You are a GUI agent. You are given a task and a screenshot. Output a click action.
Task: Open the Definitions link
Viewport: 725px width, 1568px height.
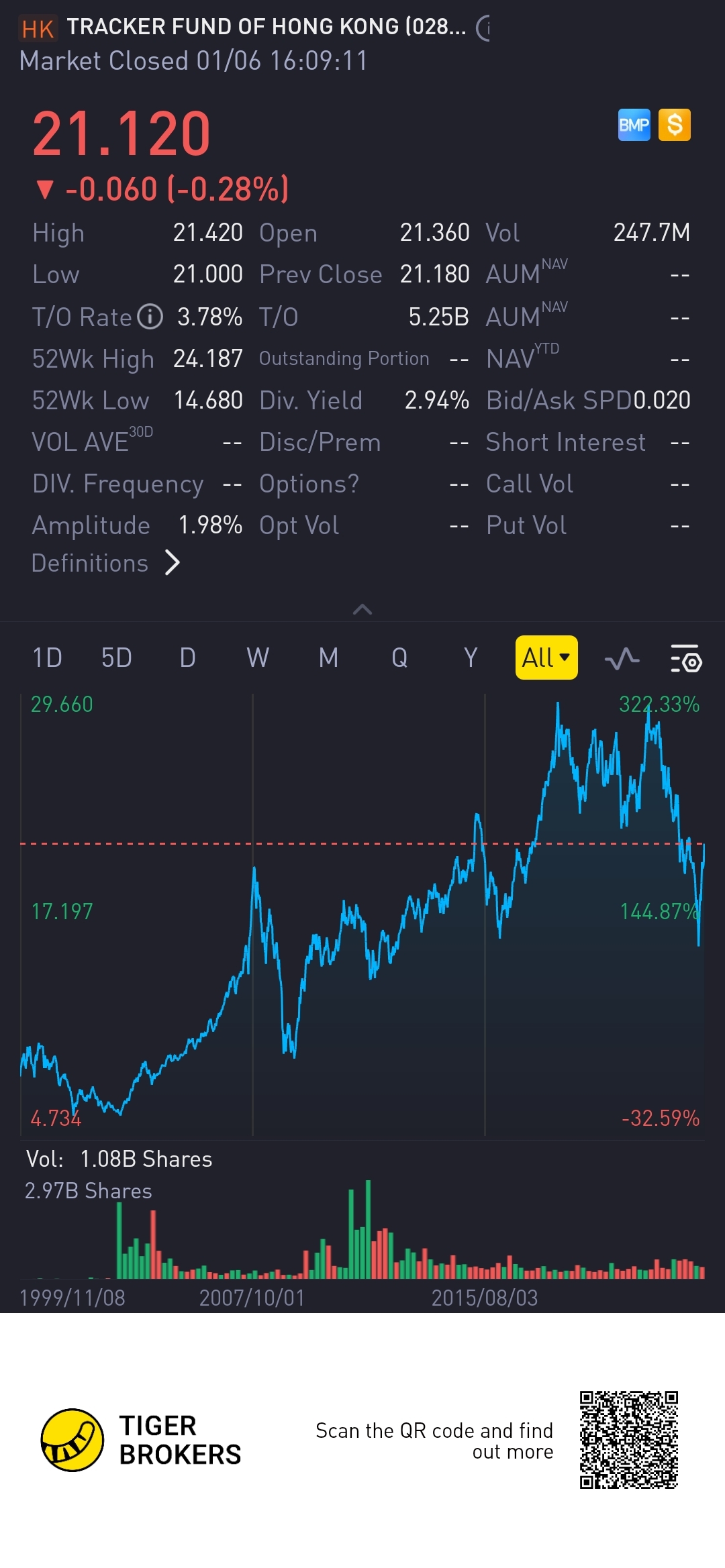tap(90, 563)
